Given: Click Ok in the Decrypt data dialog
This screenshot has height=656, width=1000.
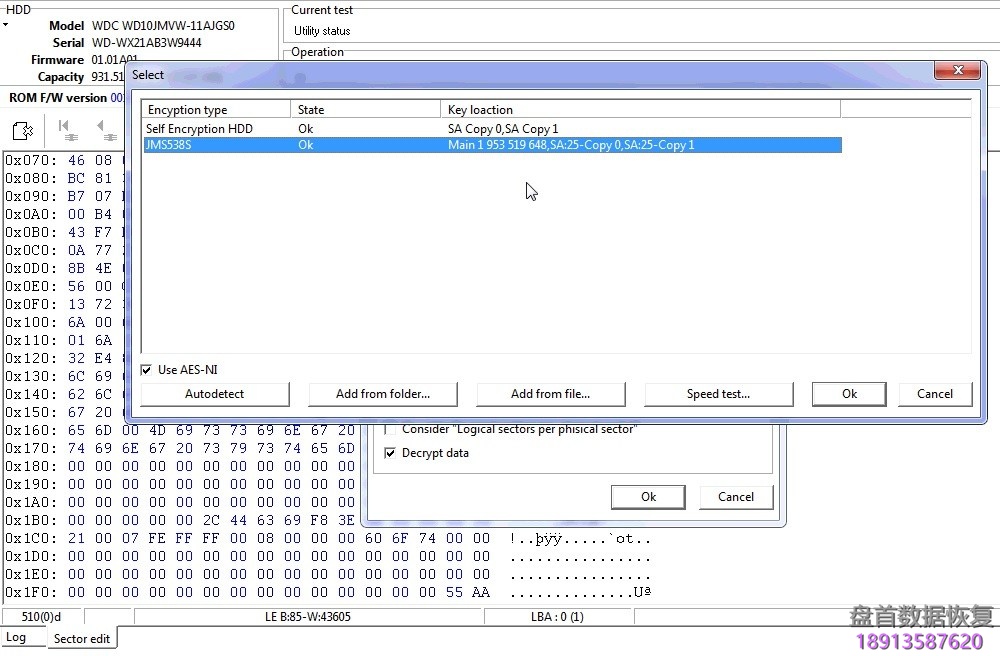Looking at the screenshot, I should click(648, 497).
